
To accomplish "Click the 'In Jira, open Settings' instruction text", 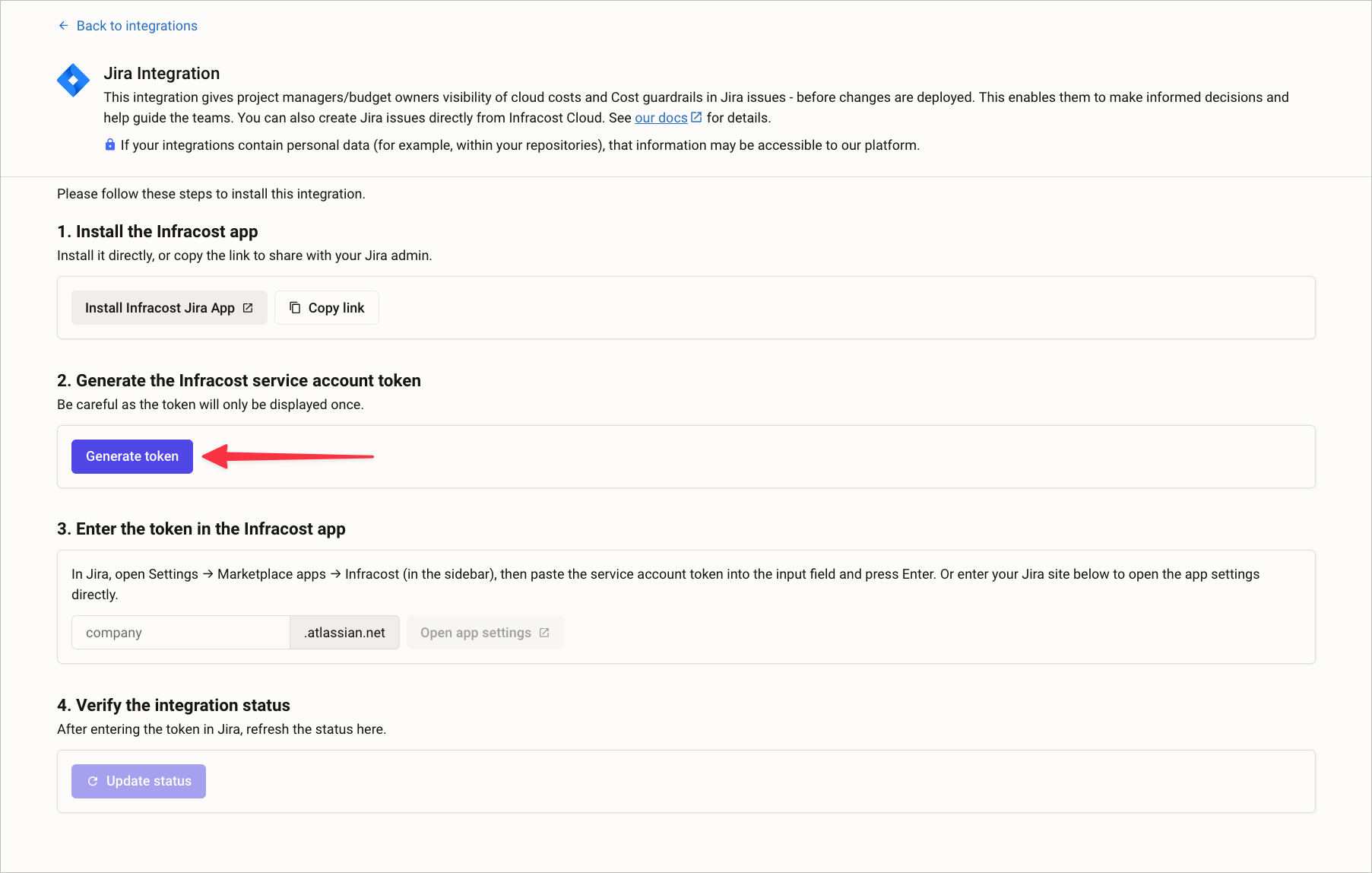I will [666, 584].
